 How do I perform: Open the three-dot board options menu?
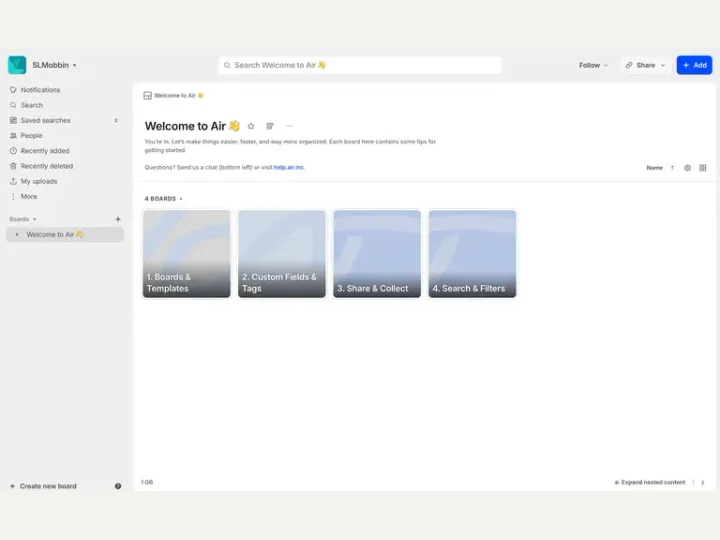(x=289, y=126)
